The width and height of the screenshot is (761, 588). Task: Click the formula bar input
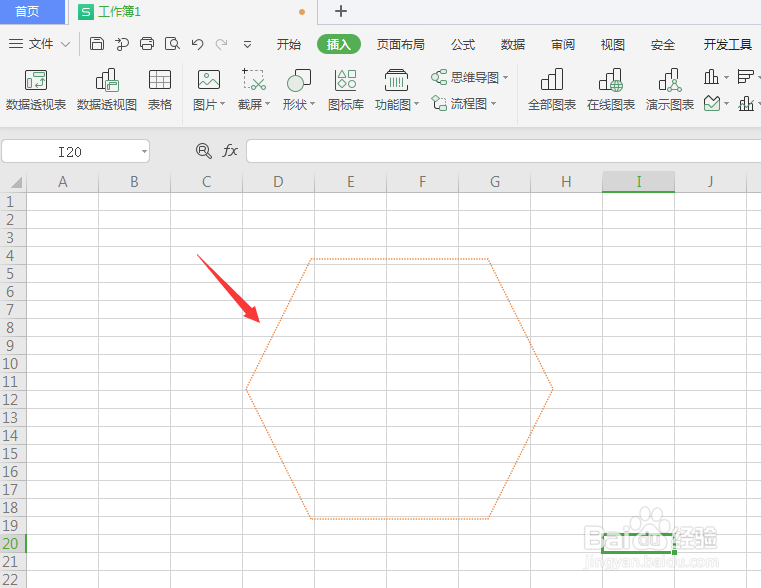pyautogui.click(x=503, y=151)
